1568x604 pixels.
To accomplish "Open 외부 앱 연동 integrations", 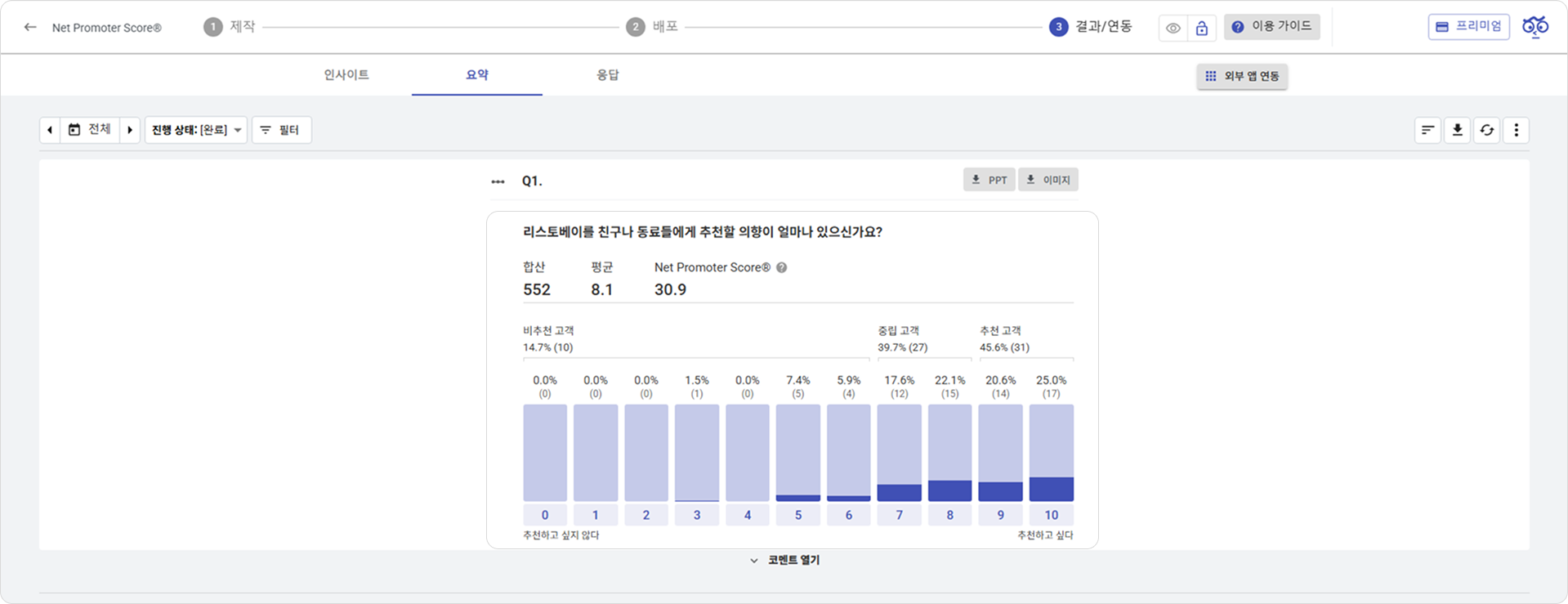I will [1242, 77].
